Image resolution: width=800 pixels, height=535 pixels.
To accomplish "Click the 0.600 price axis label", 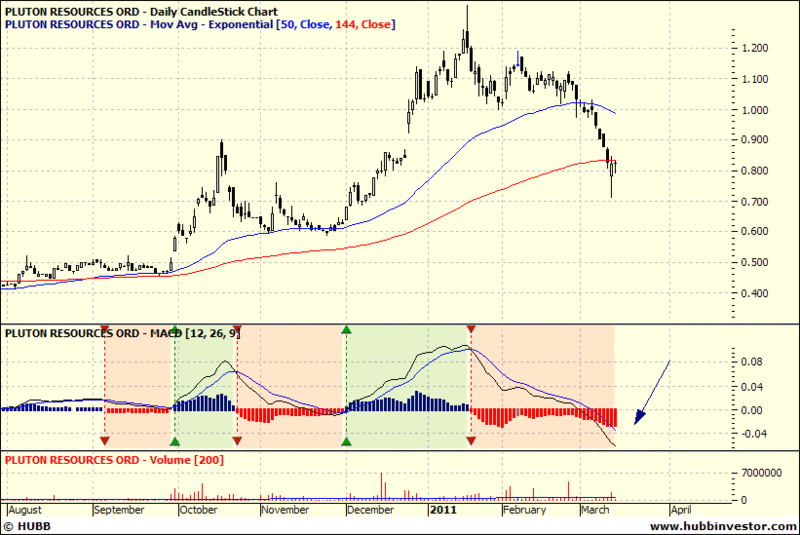I will click(x=755, y=232).
